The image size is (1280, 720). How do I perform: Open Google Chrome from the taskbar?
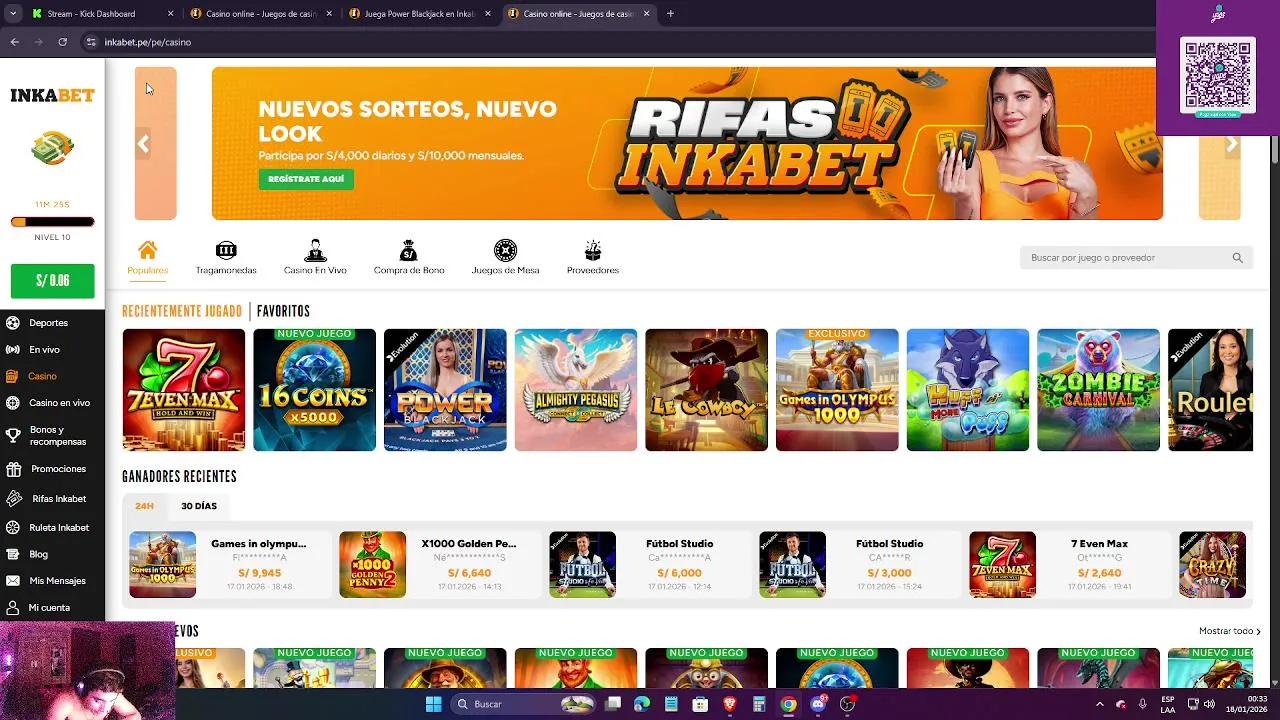(x=788, y=704)
